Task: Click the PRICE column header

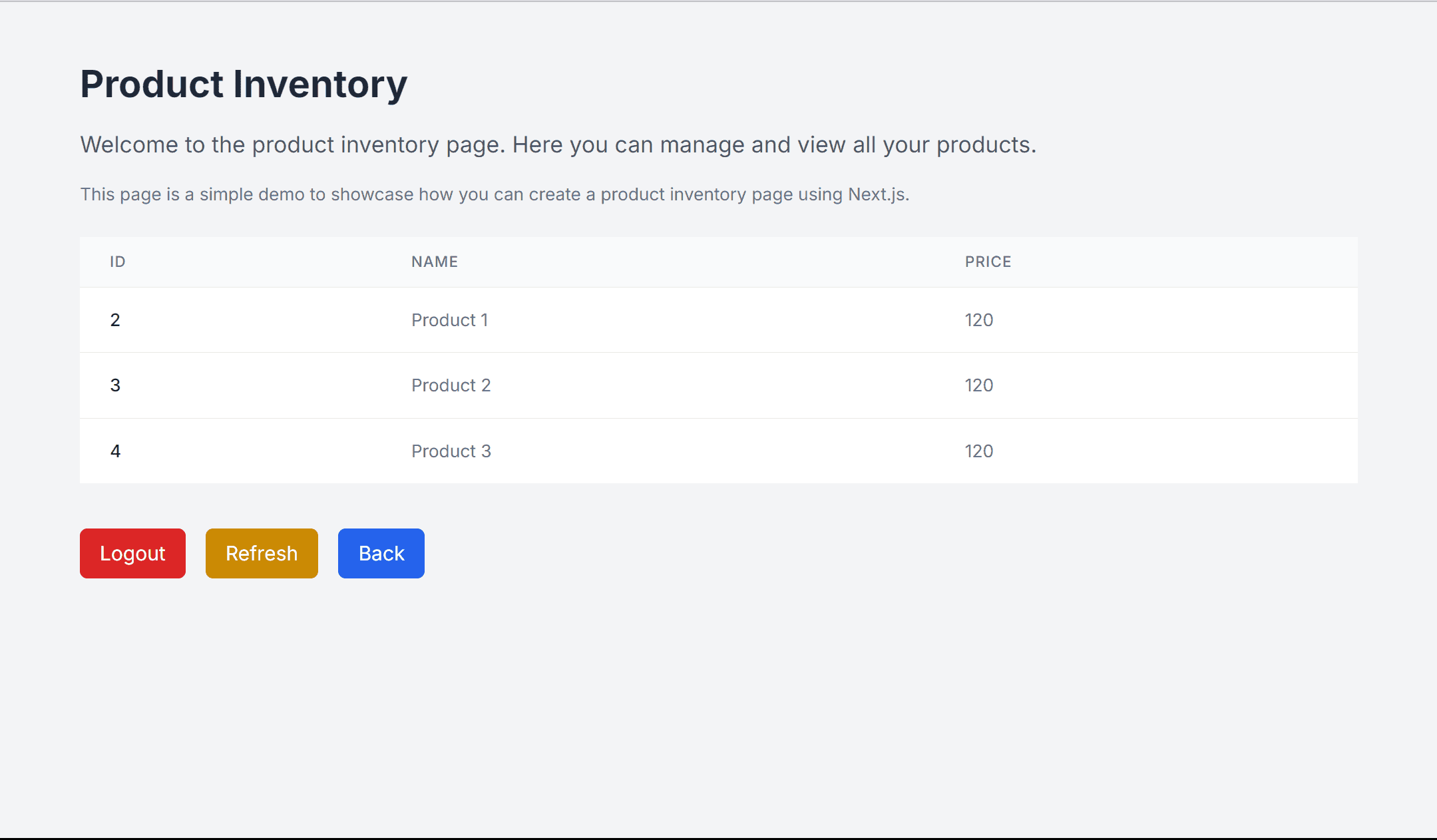Action: 988,262
